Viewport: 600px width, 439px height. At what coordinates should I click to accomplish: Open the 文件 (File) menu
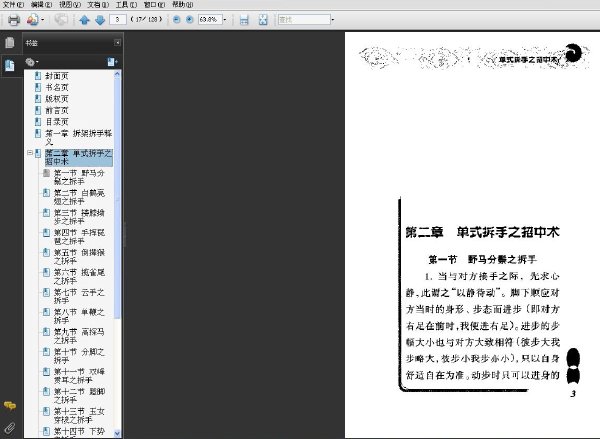(x=13, y=5)
